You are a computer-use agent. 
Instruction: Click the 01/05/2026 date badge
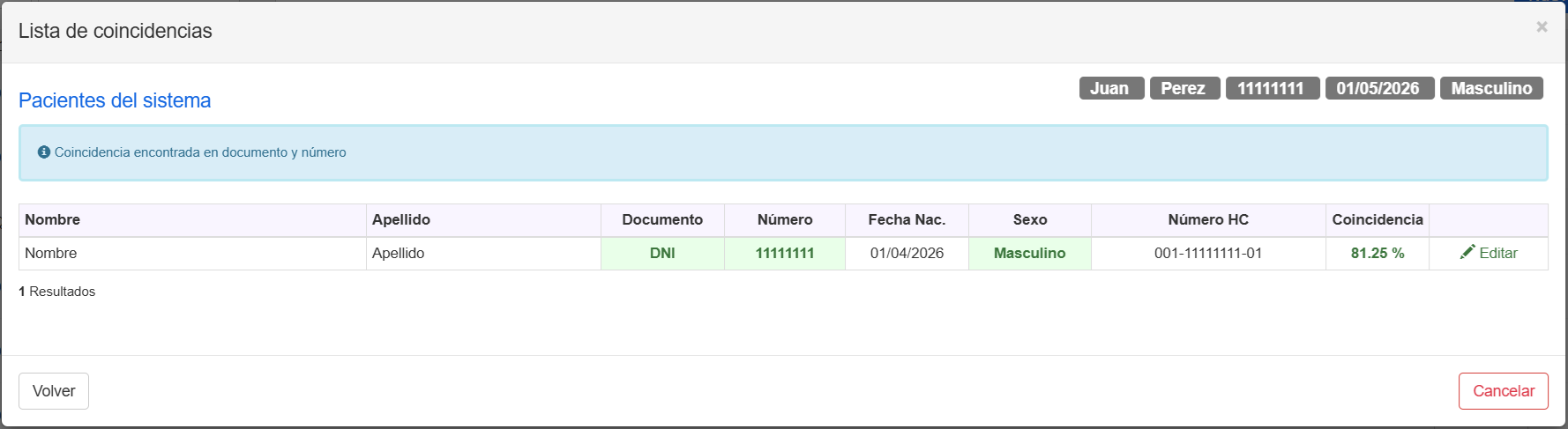coord(1379,88)
